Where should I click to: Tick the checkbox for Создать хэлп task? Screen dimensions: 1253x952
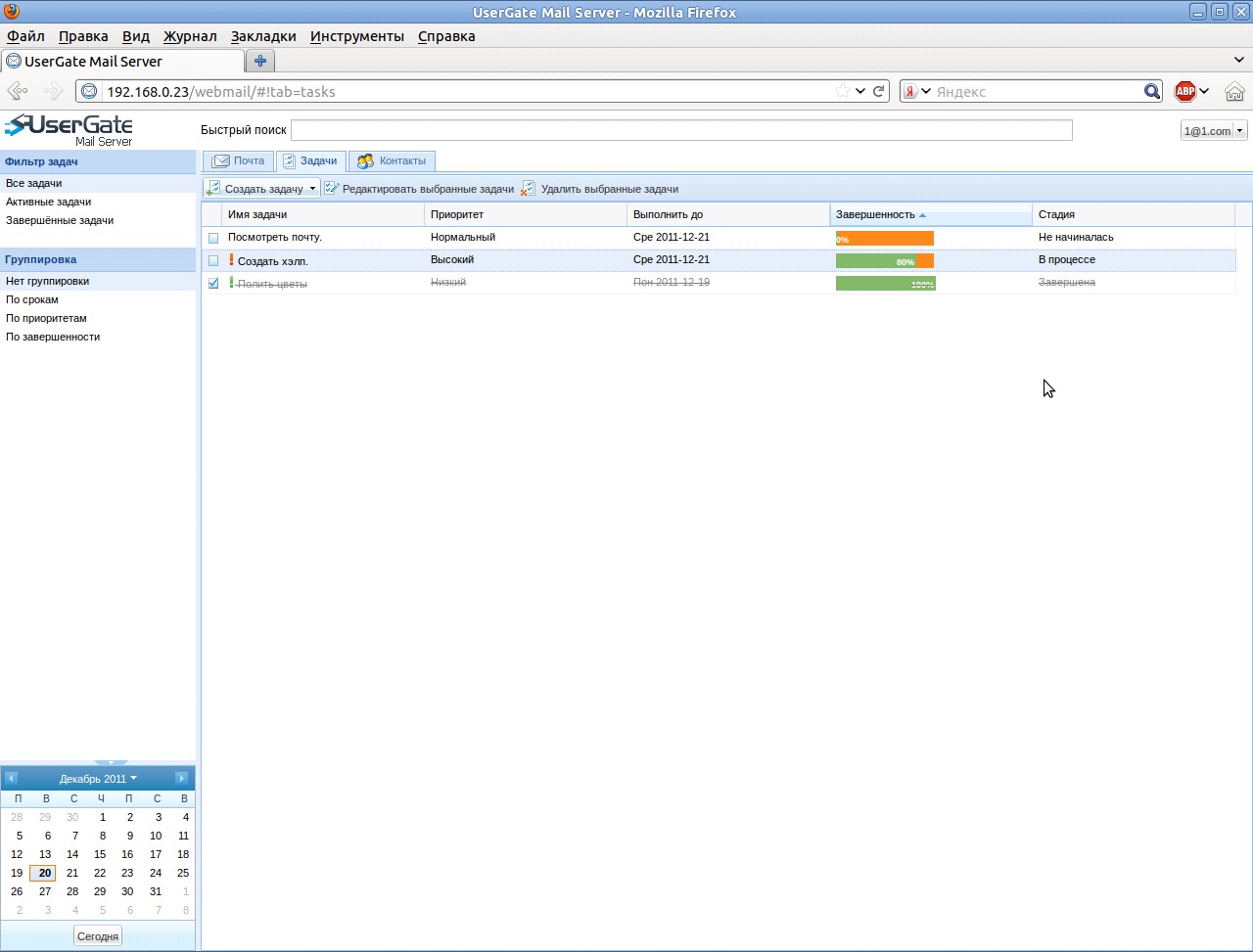pos(213,260)
